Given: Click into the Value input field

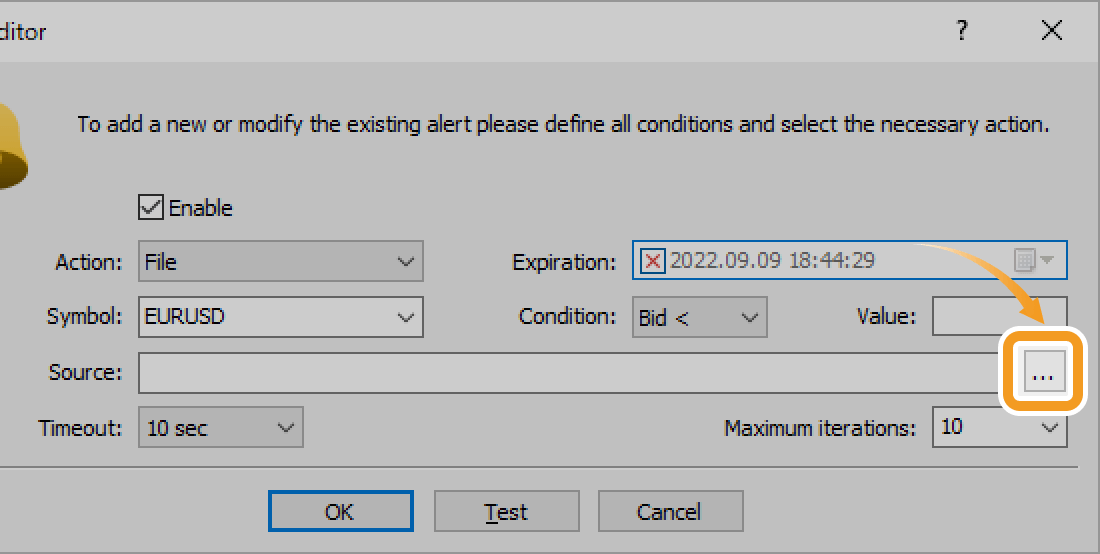Looking at the screenshot, I should click(x=999, y=317).
